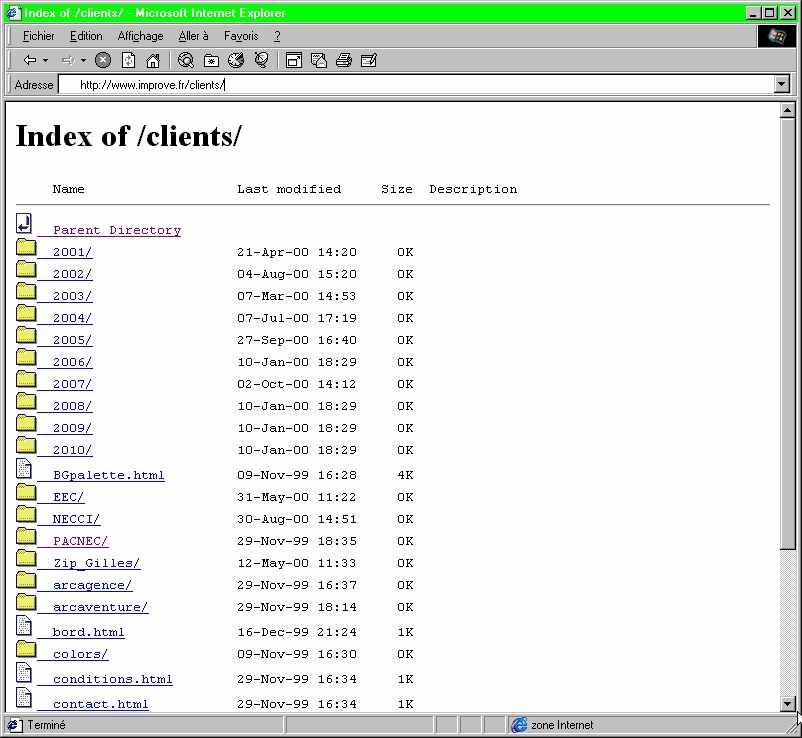Toggle the Fullscreen toolbar icon
802x738 pixels.
tap(294, 60)
